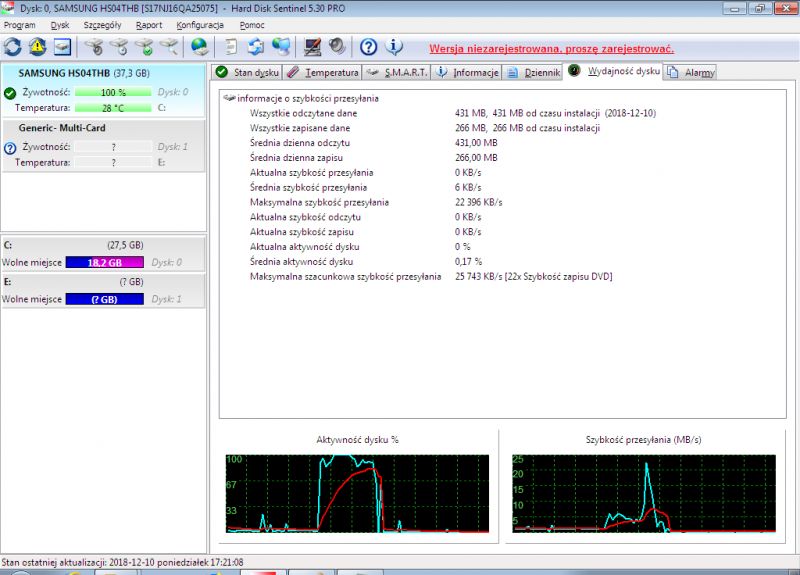Switch to the Stan dysku tab
The width and height of the screenshot is (800, 575).
coord(247,72)
